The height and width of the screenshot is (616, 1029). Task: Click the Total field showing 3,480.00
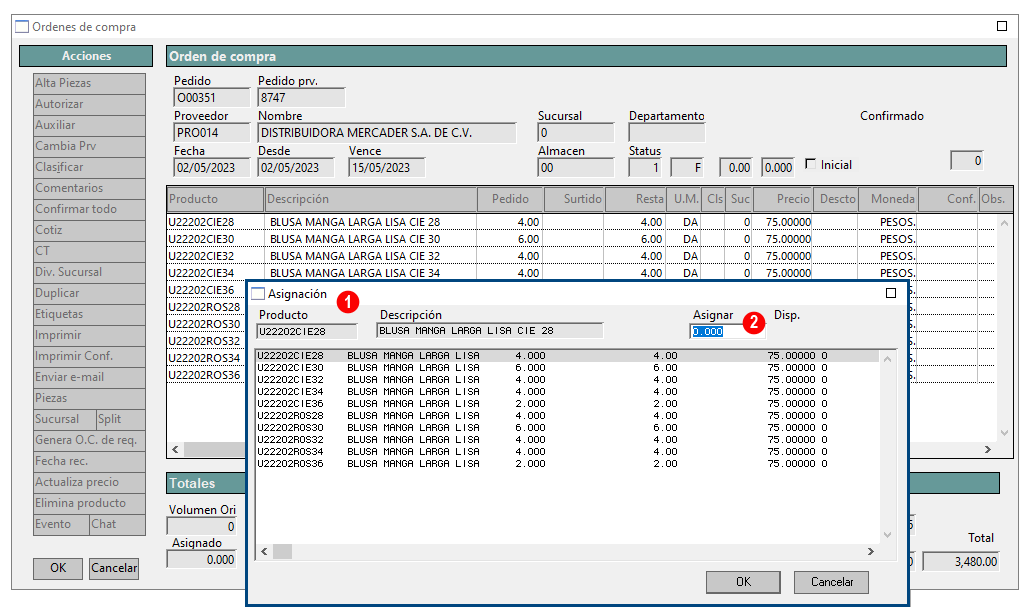coord(961,562)
